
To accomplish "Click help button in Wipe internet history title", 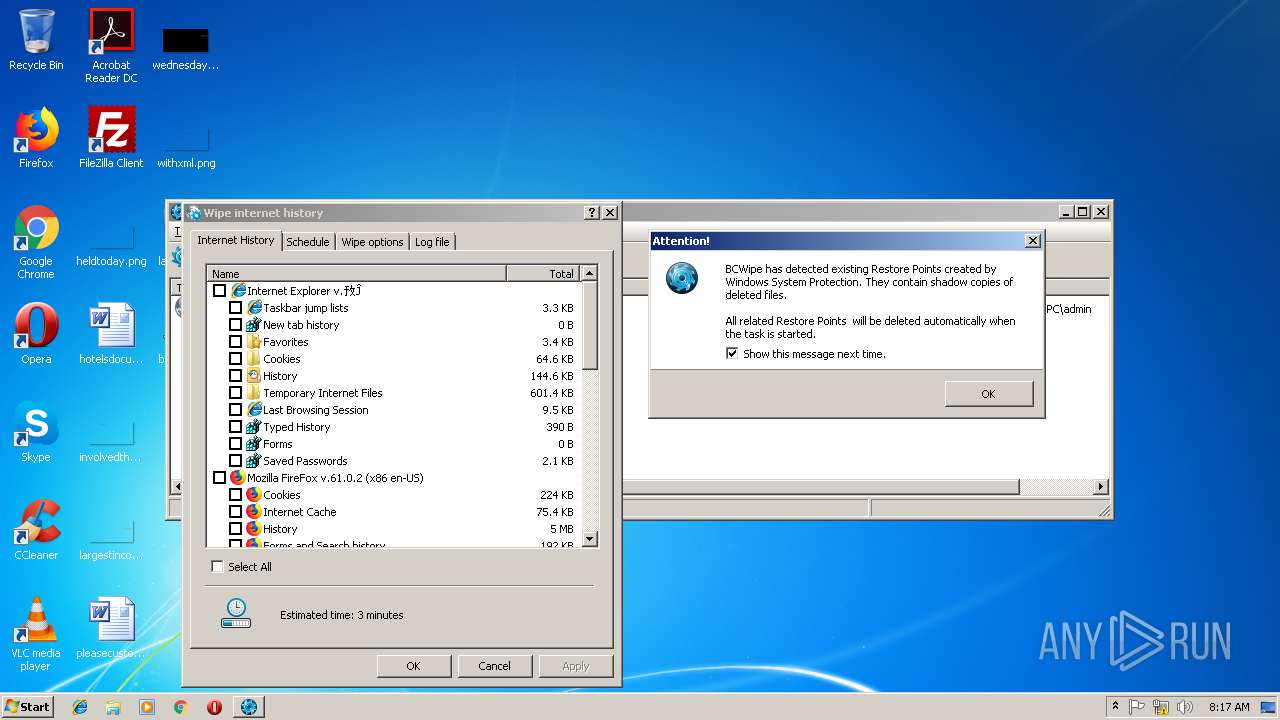I will (x=592, y=212).
